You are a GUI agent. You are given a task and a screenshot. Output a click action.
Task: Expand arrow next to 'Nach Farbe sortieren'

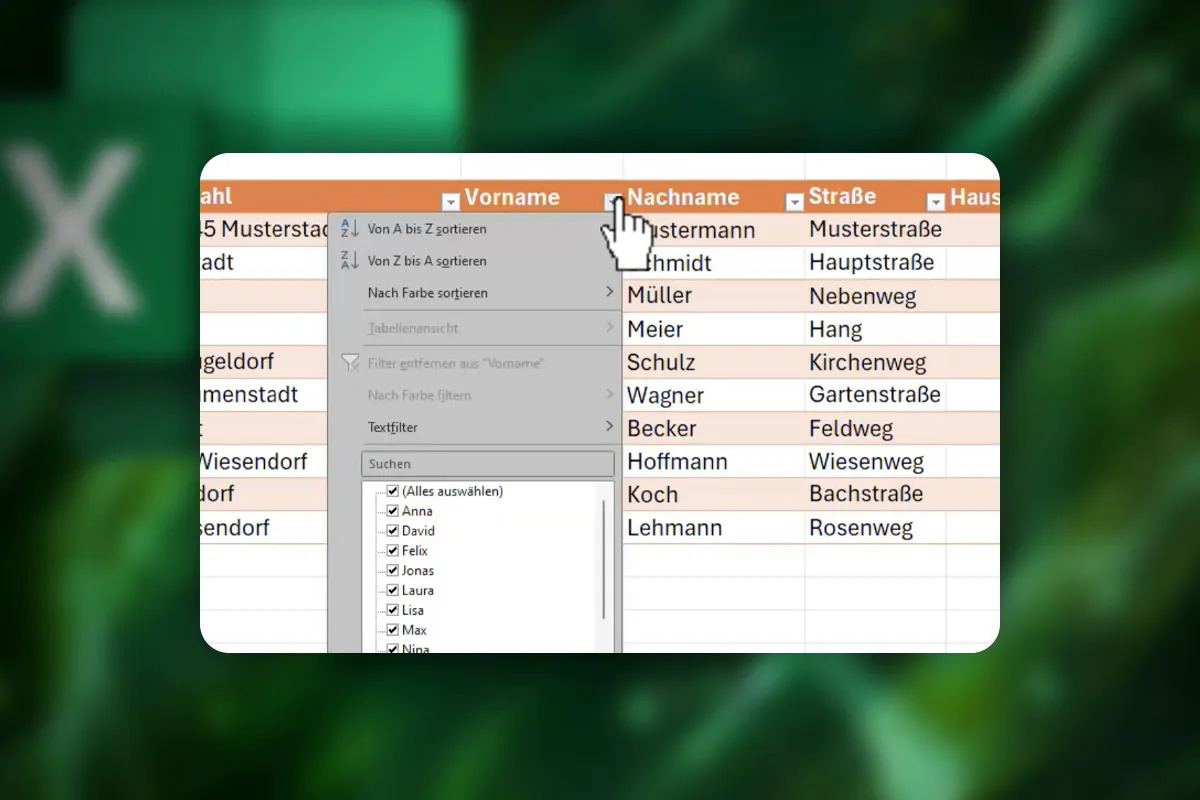(609, 293)
